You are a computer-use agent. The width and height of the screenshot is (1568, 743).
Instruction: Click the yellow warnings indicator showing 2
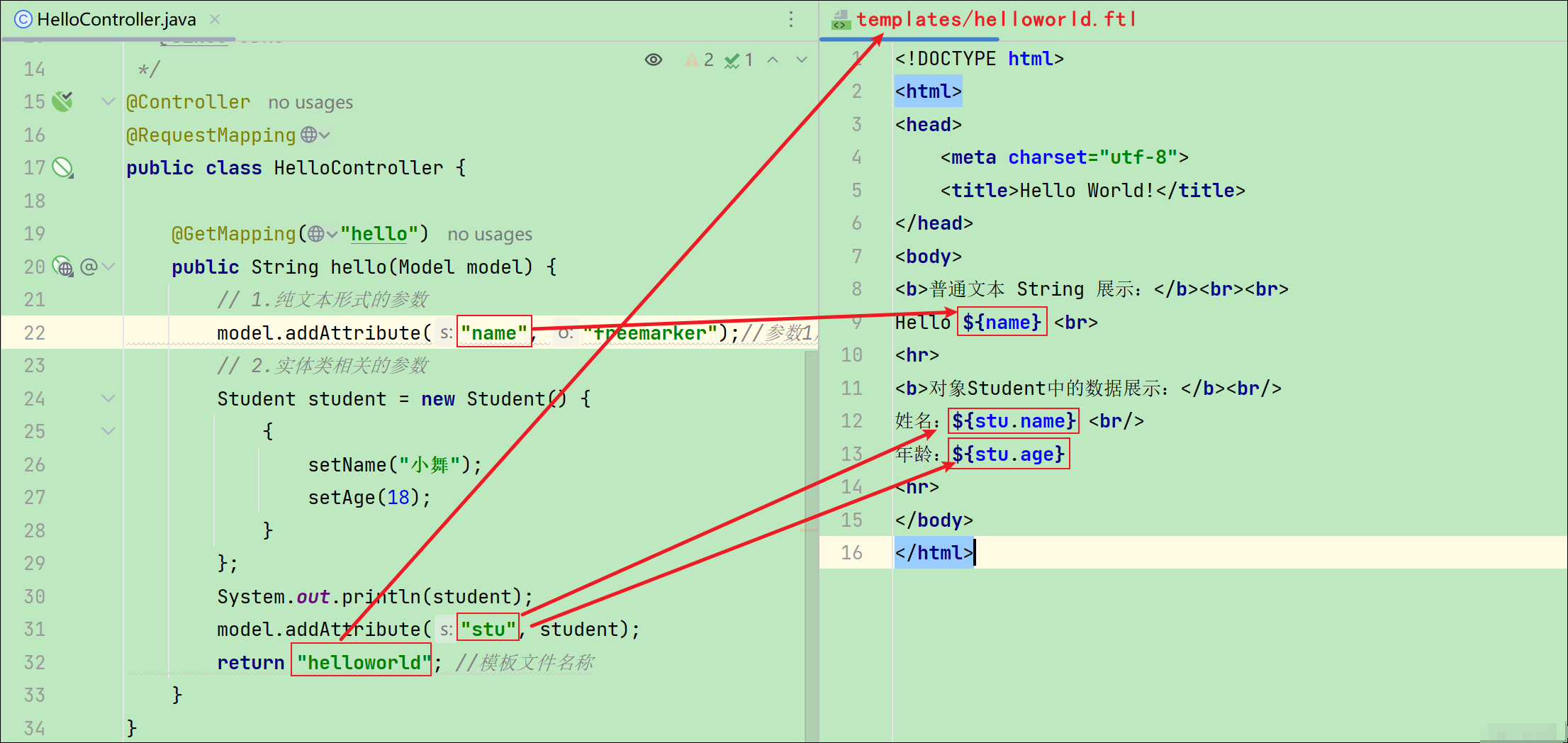[699, 60]
